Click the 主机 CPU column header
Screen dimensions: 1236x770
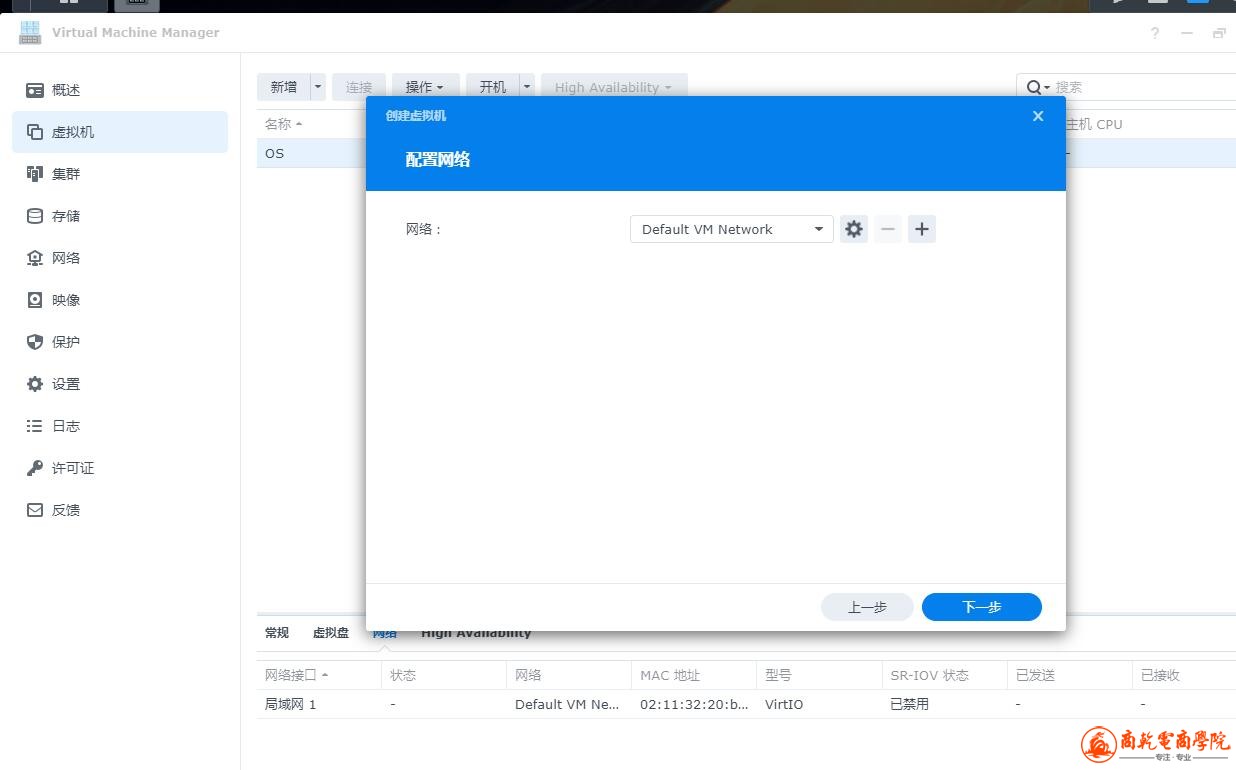pyautogui.click(x=1094, y=124)
